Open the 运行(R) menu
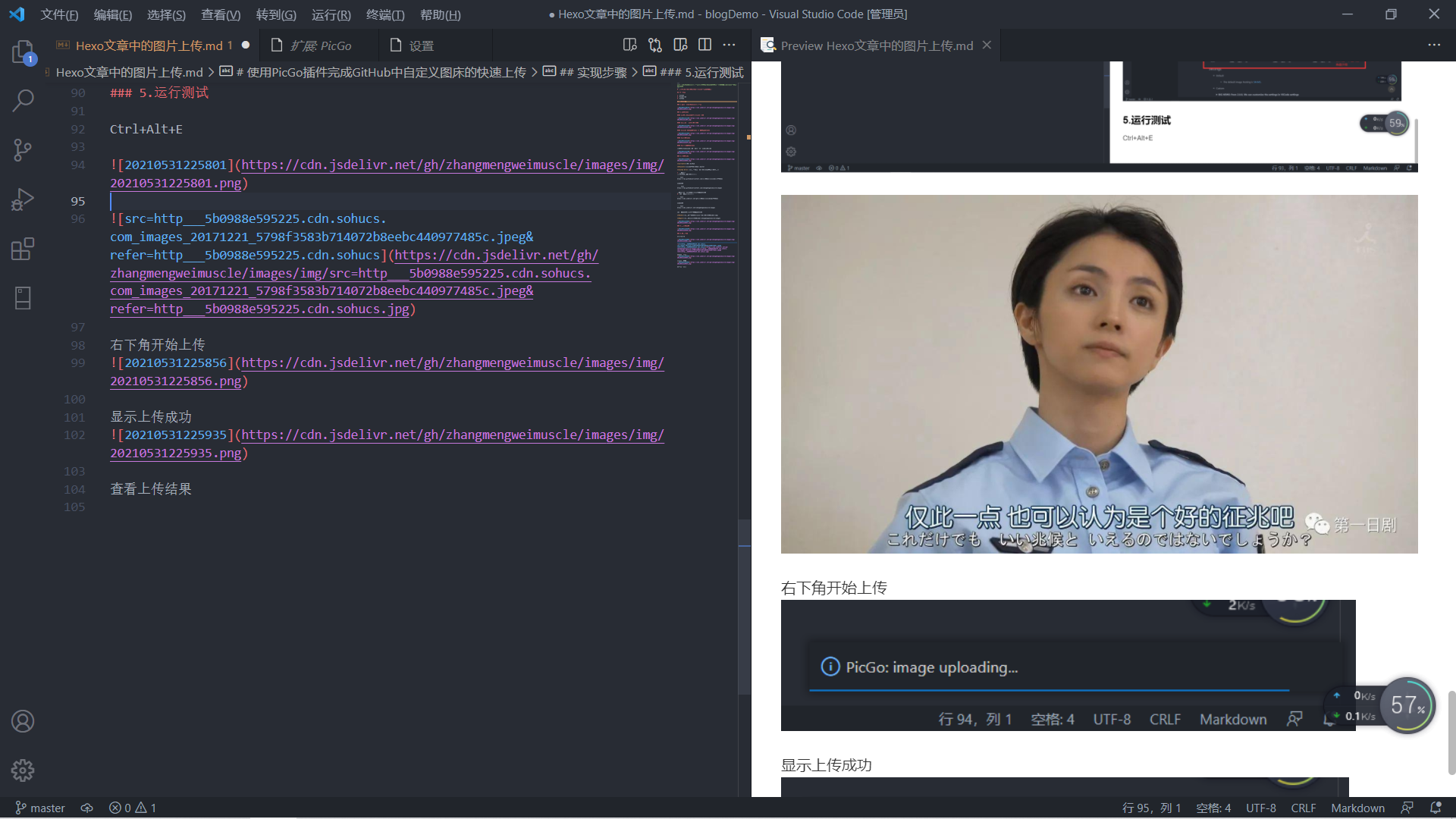Screen dimensions: 1456x819 click(x=331, y=14)
